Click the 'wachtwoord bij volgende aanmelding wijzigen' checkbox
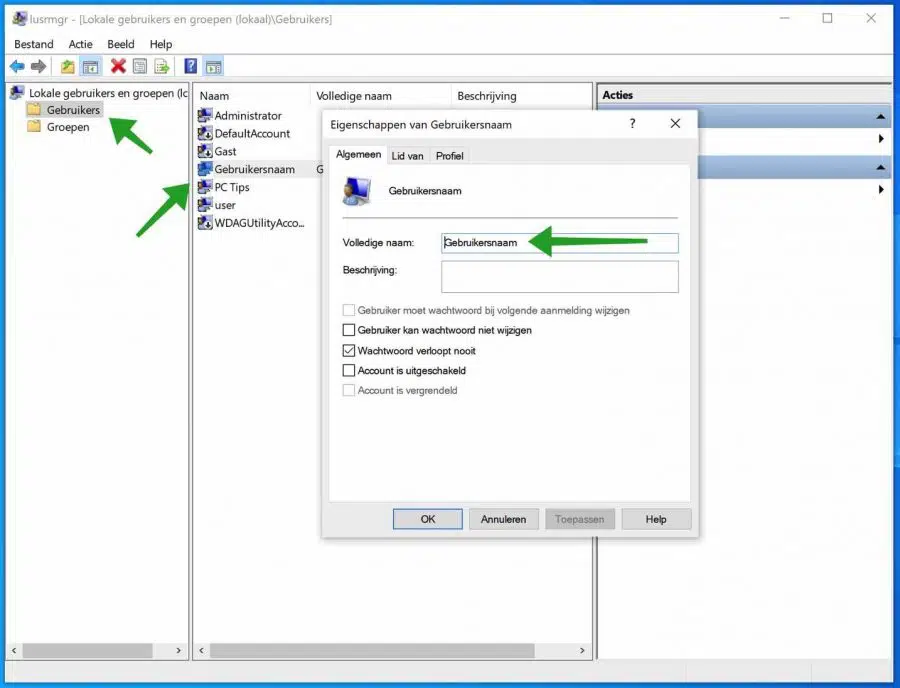 pos(348,310)
